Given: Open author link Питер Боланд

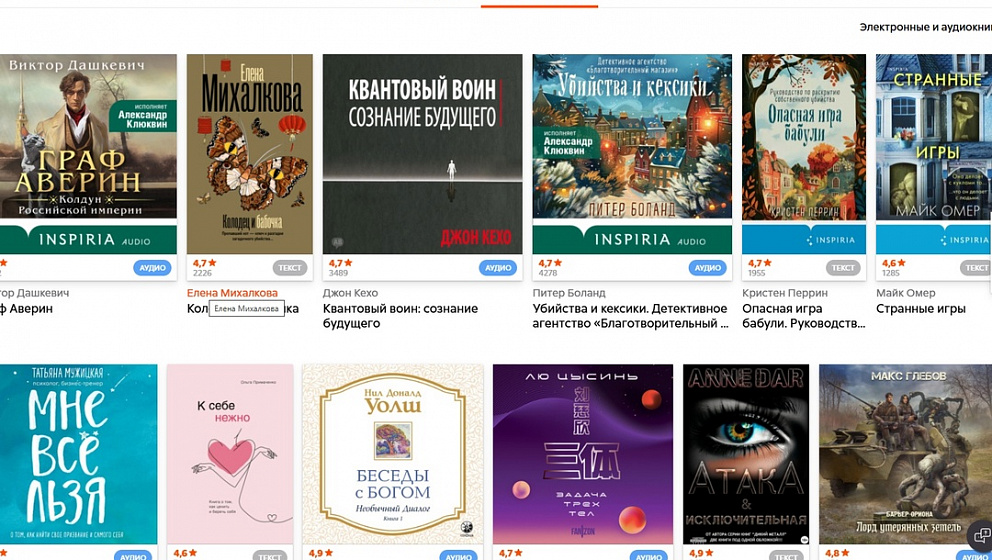Looking at the screenshot, I should [x=569, y=293].
